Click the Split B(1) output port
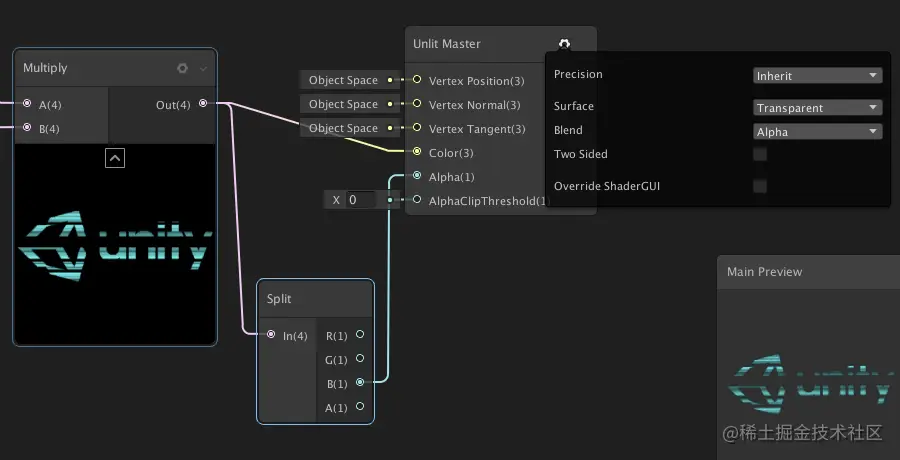900x460 pixels. tap(360, 382)
